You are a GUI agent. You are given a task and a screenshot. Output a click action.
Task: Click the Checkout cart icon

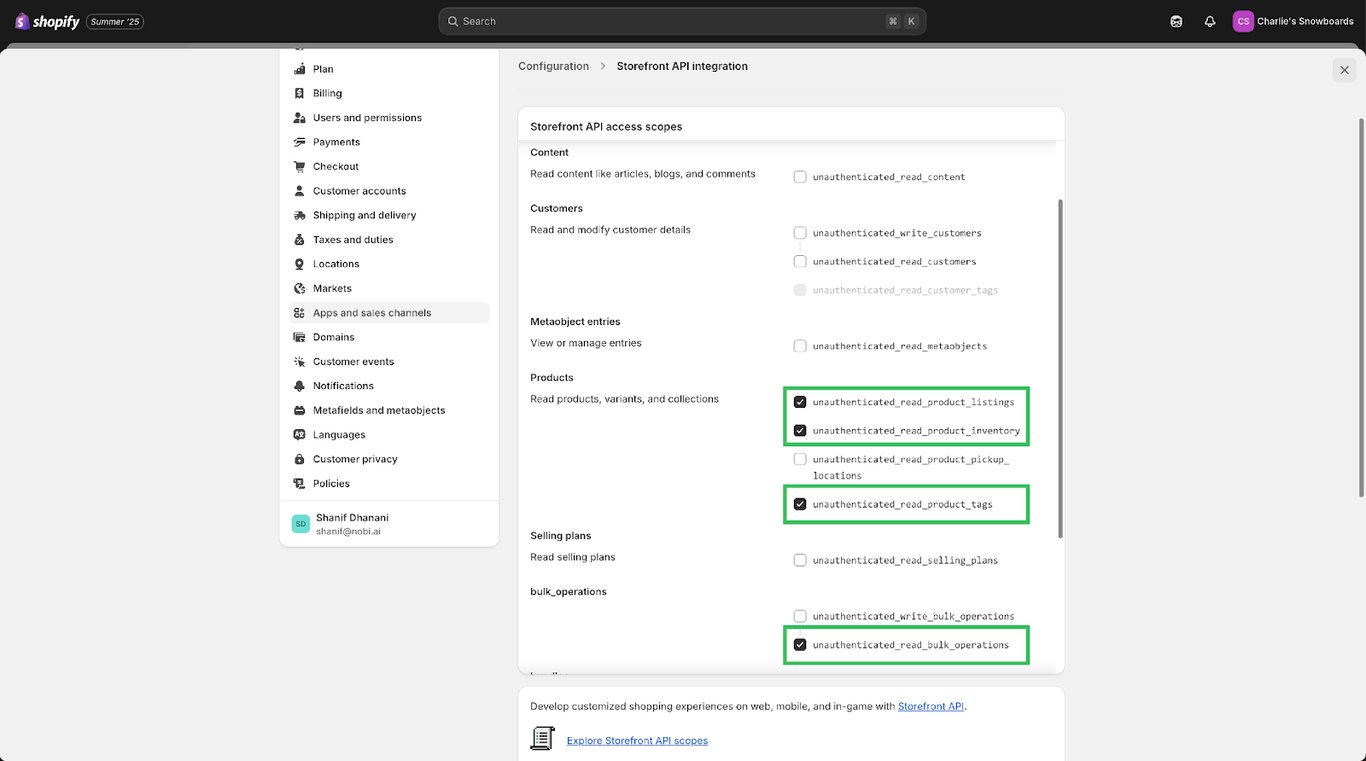299,167
